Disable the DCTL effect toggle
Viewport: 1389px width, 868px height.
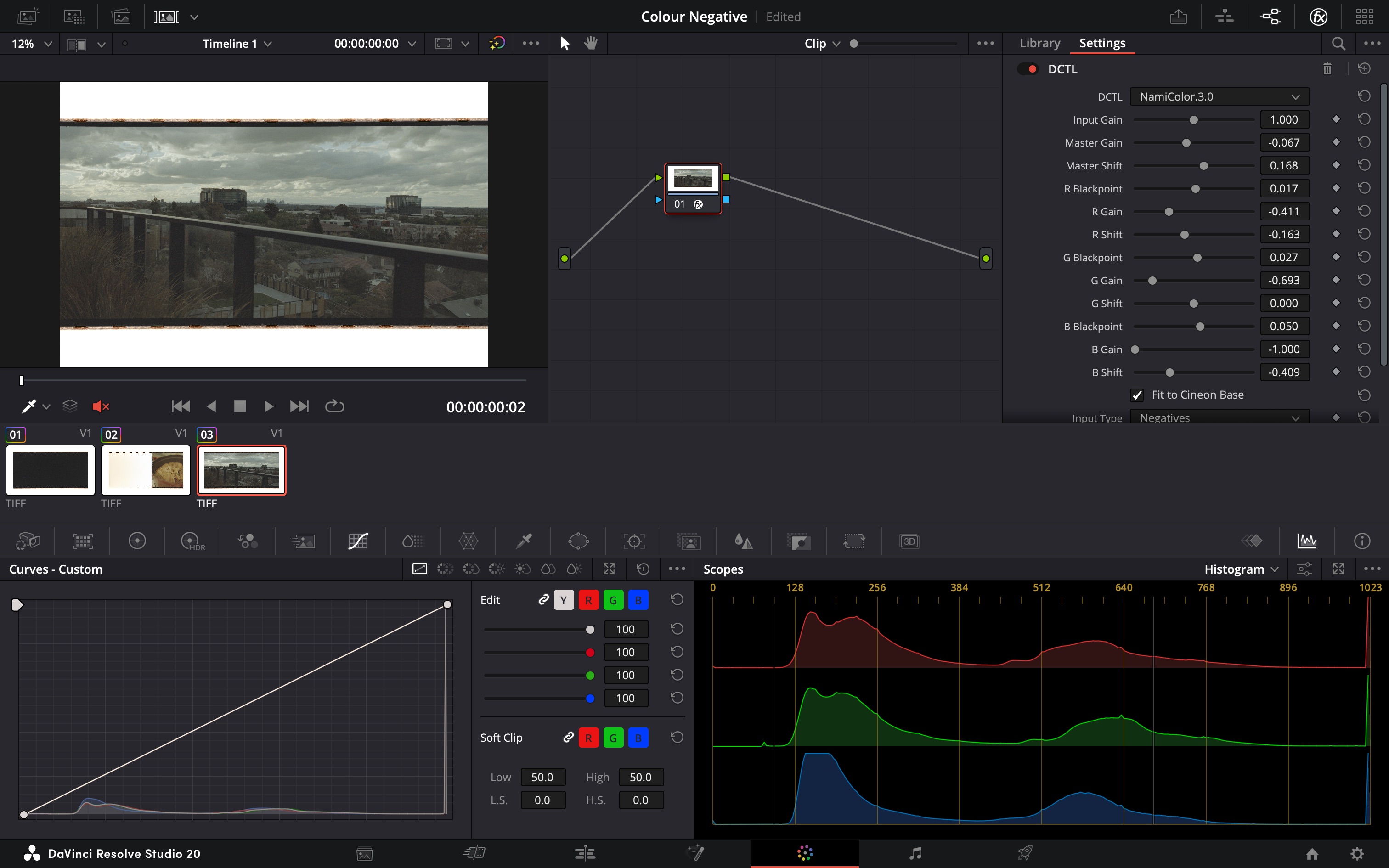pyautogui.click(x=1028, y=69)
